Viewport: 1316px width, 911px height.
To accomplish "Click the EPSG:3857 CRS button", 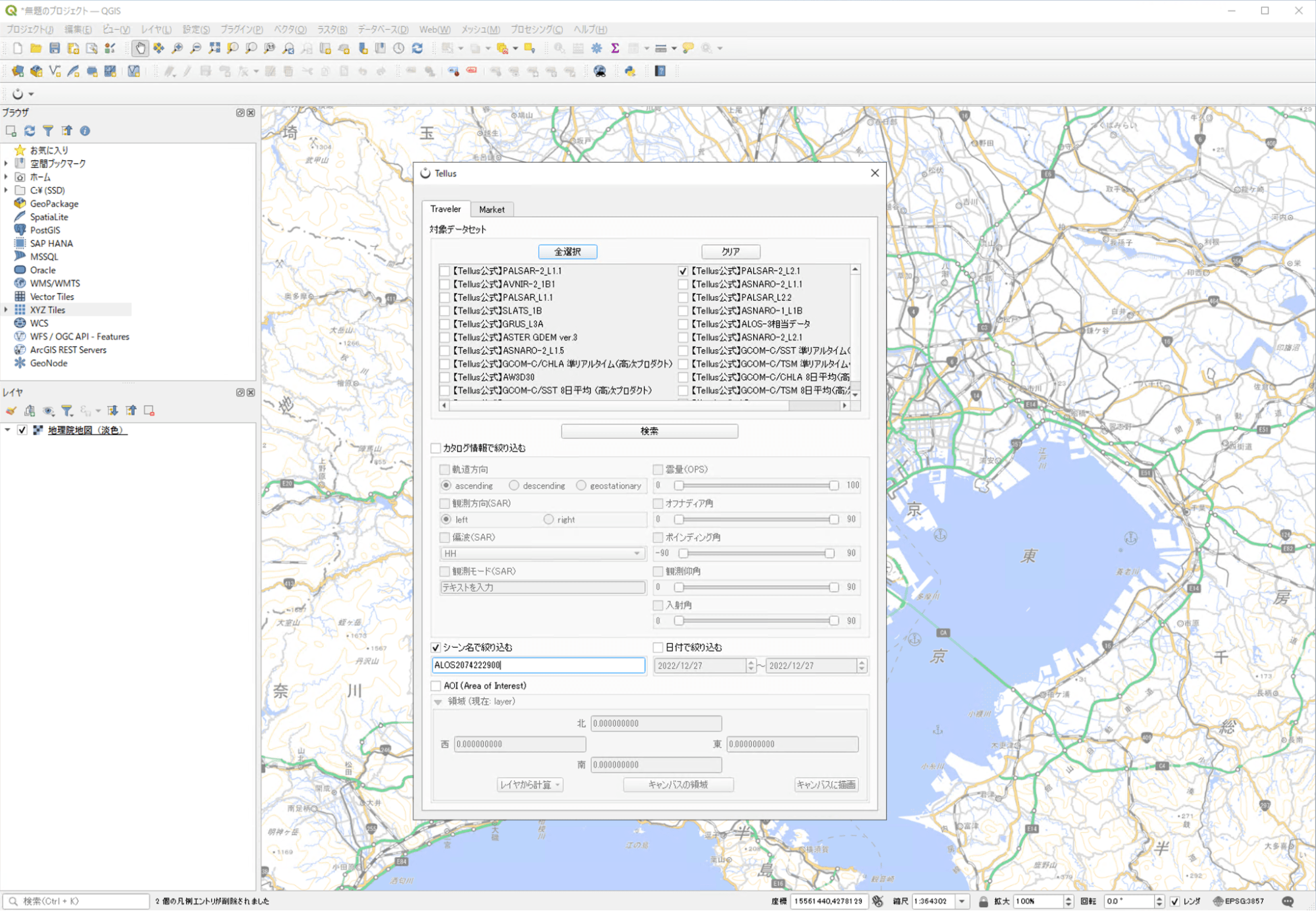I will point(1238,901).
